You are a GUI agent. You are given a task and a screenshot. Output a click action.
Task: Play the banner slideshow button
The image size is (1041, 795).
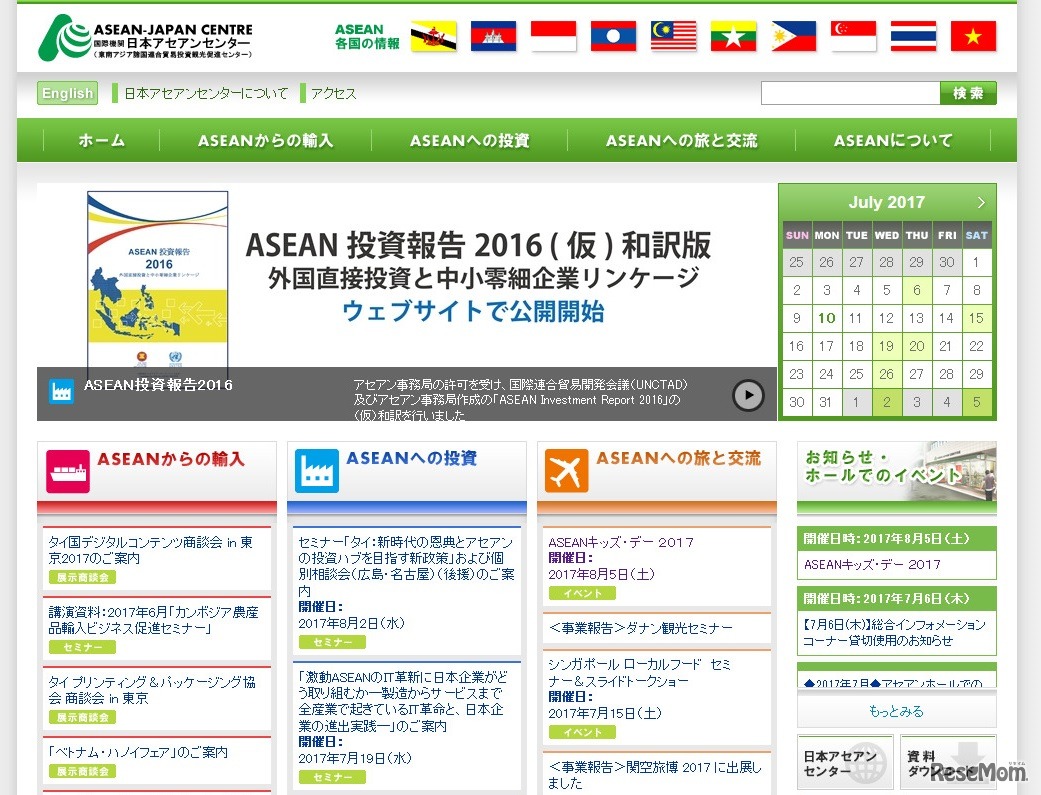coord(748,395)
